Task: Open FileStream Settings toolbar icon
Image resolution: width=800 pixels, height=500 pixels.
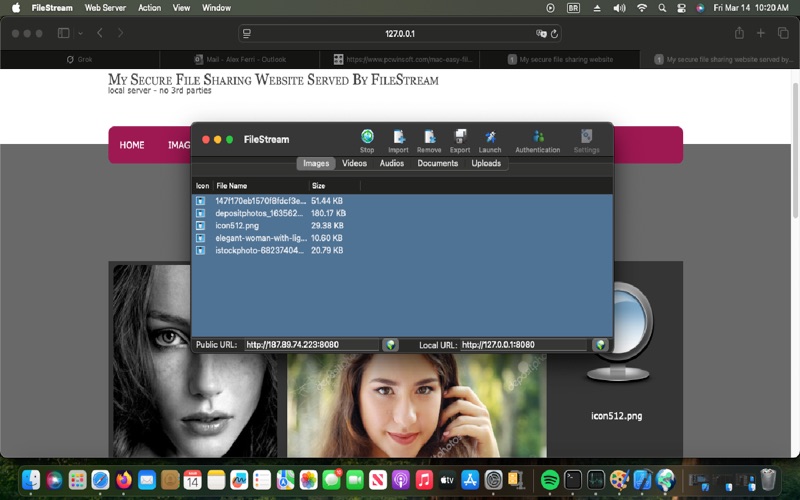Action: (586, 141)
